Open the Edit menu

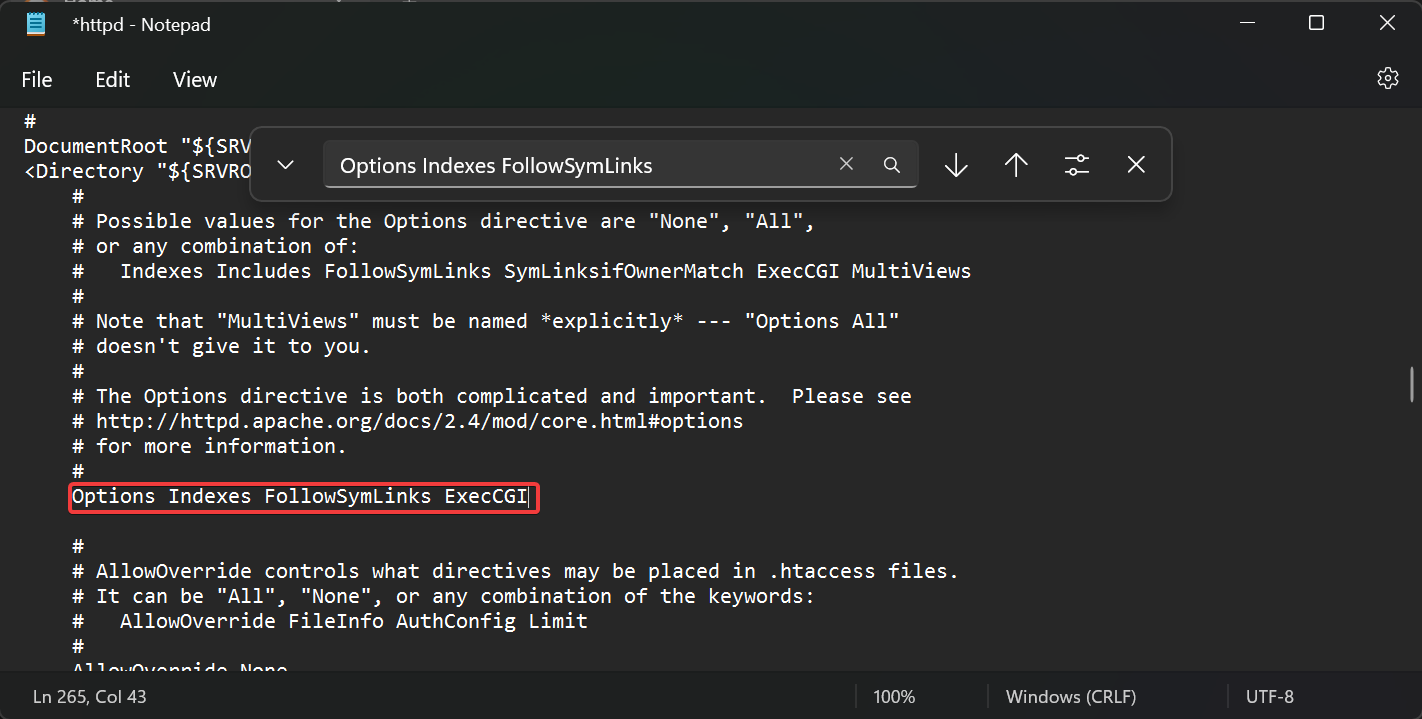tap(111, 79)
